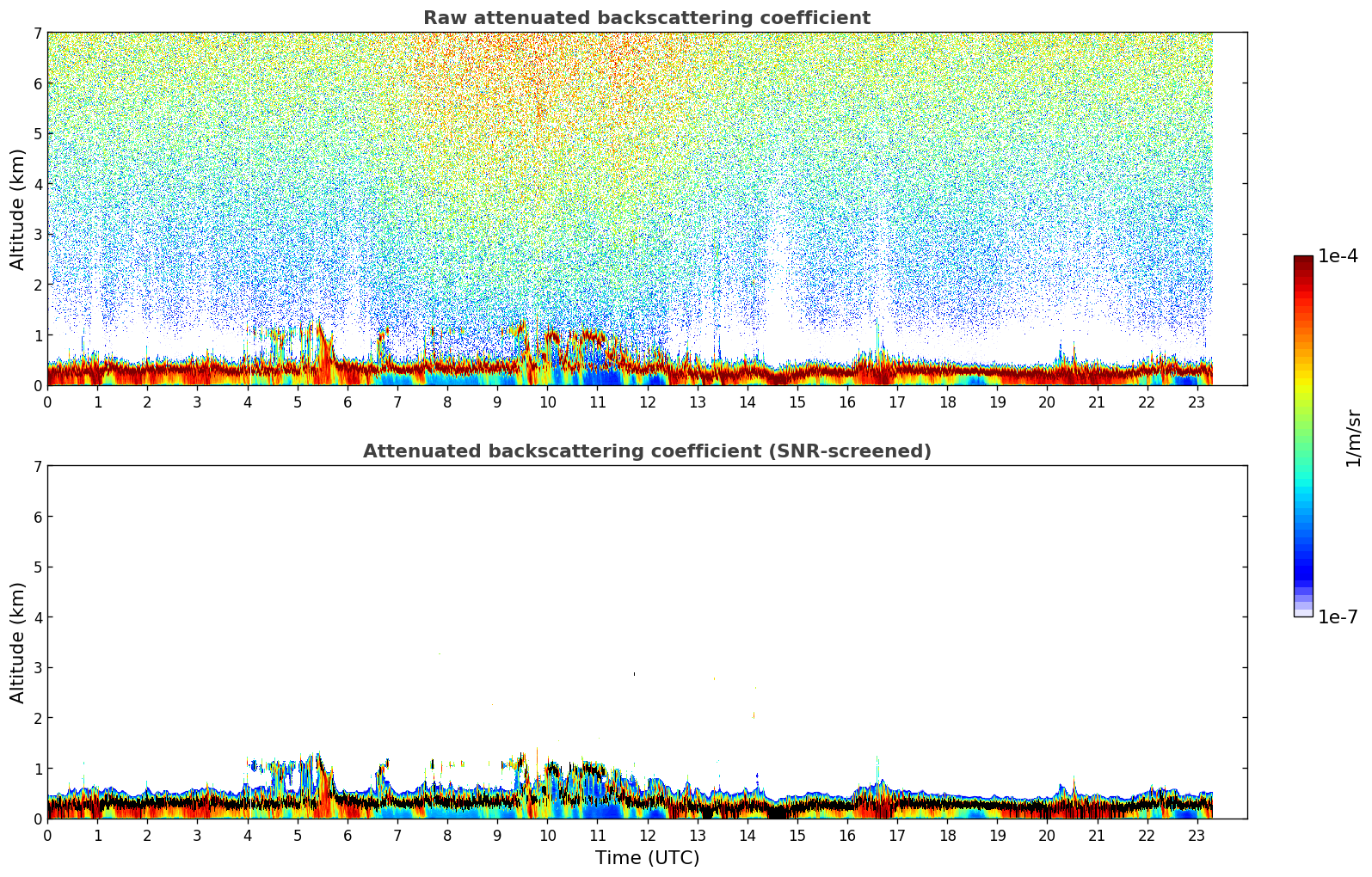Click the upper plot's 'Altitude (km)' label
1372x877 pixels.
[x=18, y=209]
